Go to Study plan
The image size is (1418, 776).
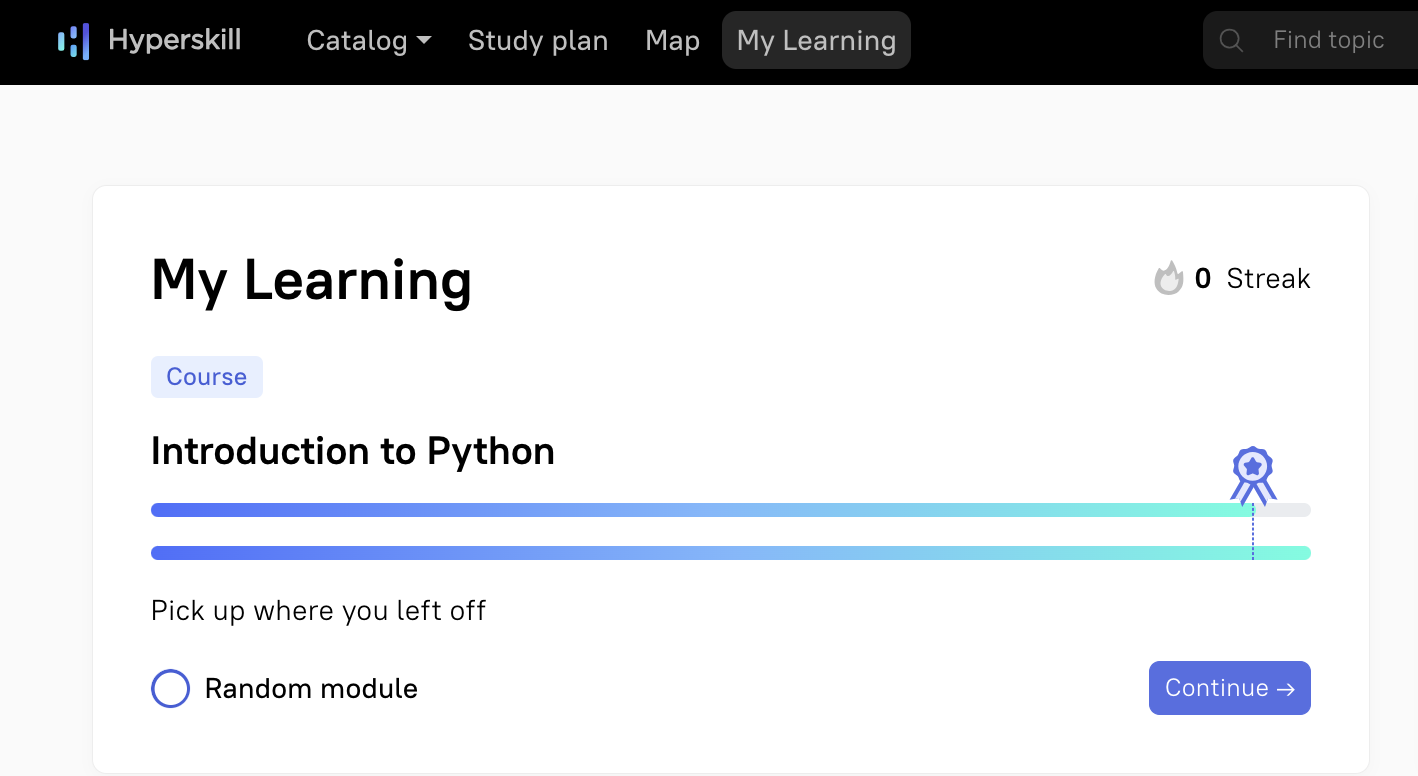pos(538,41)
